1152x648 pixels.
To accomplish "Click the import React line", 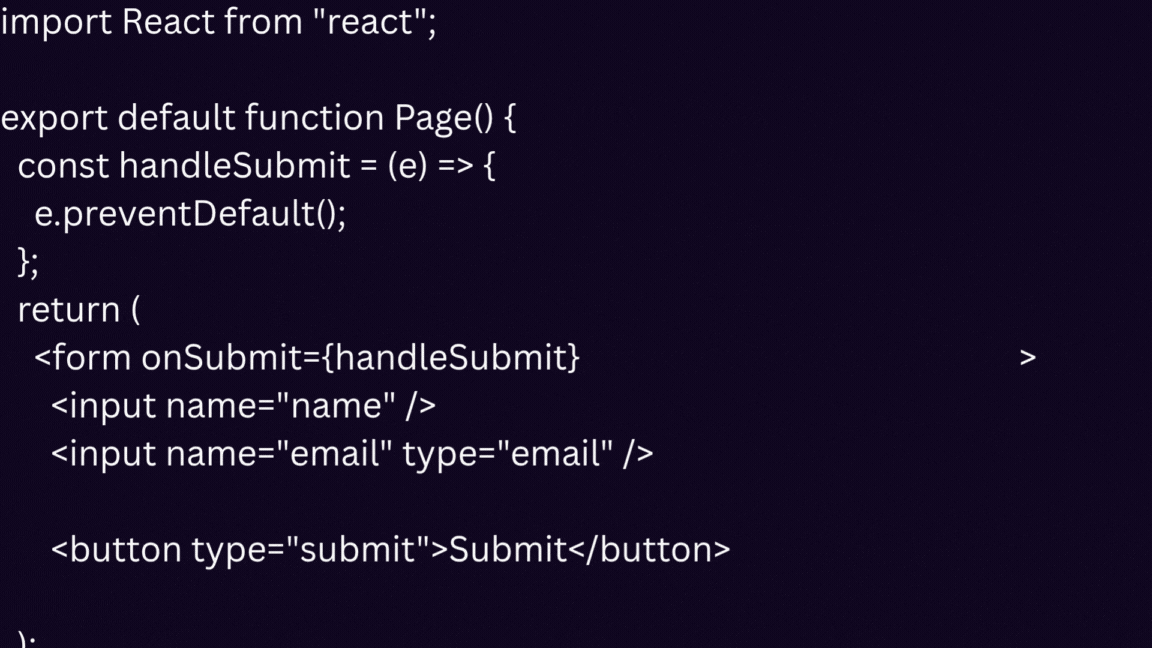I will click(x=218, y=22).
